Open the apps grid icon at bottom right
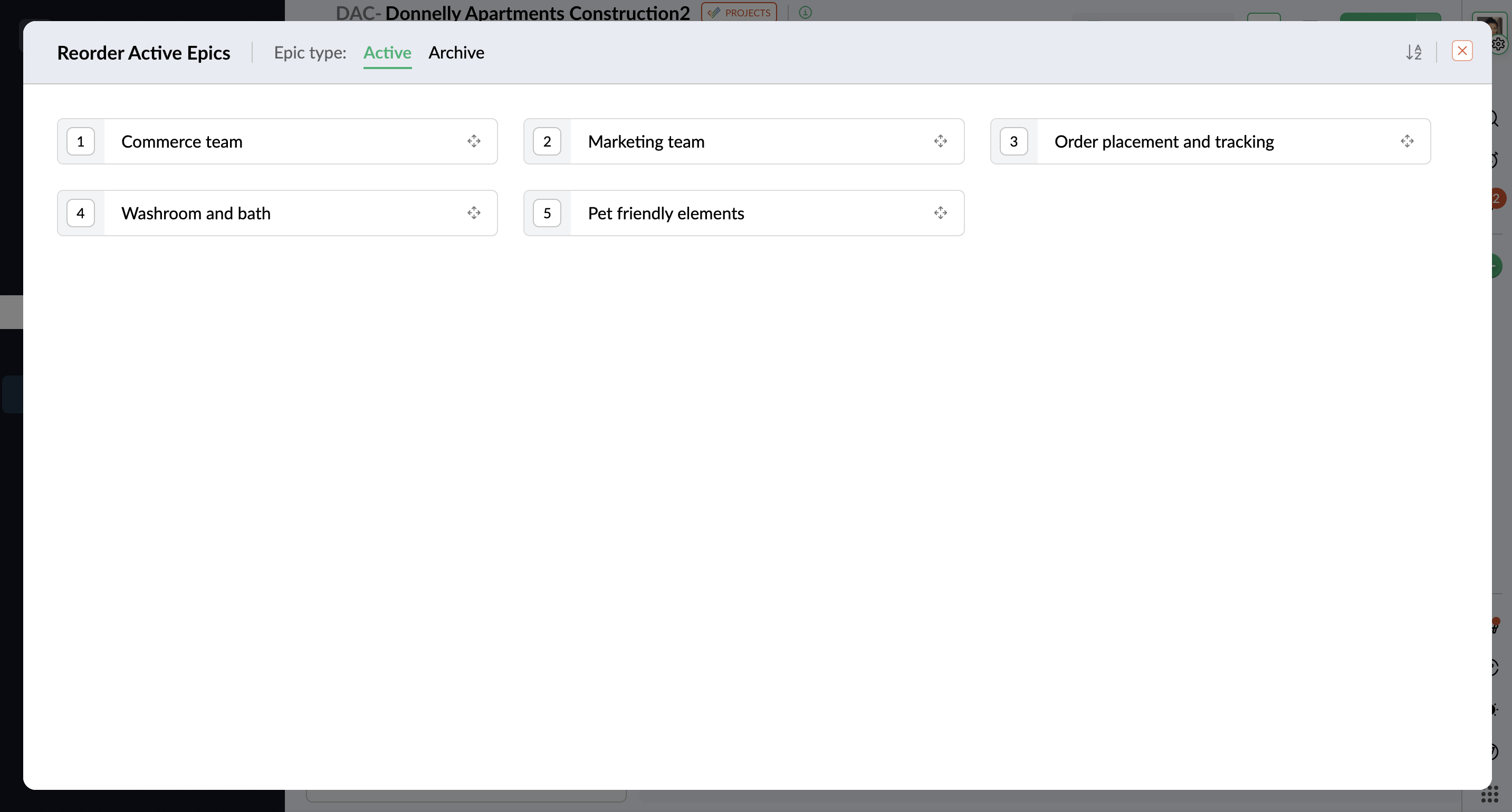 1490,795
